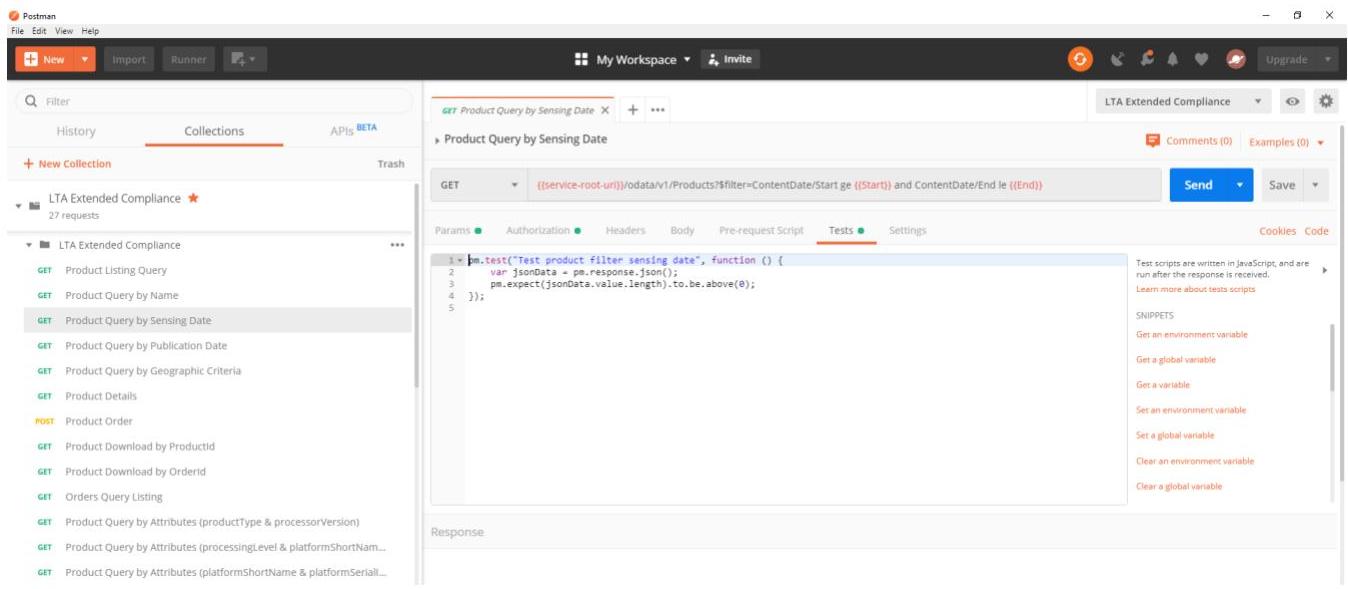Click the Import button
Image resolution: width=1348 pixels, height=589 pixels.
pyautogui.click(x=129, y=60)
